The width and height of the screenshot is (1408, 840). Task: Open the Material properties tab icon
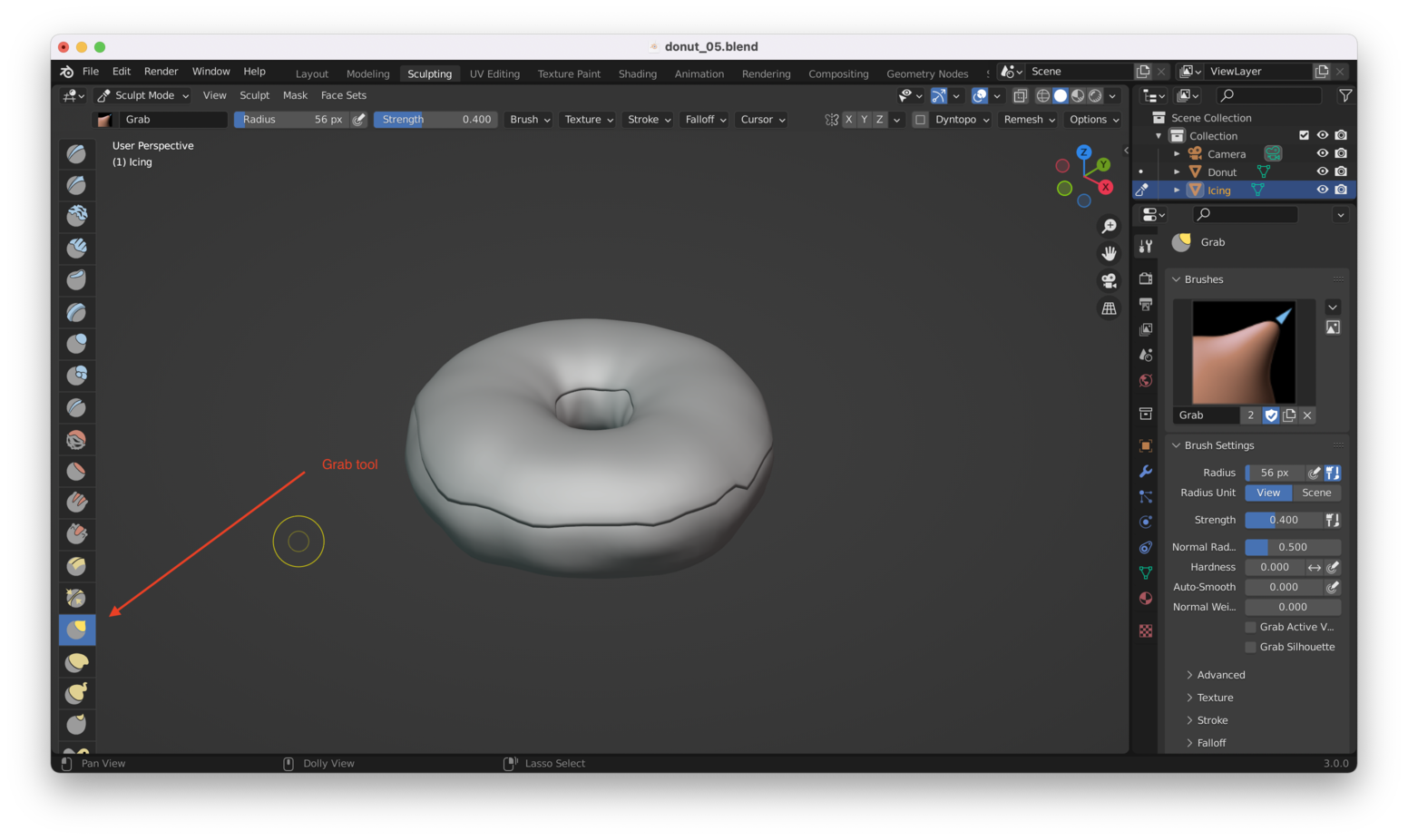(1146, 599)
